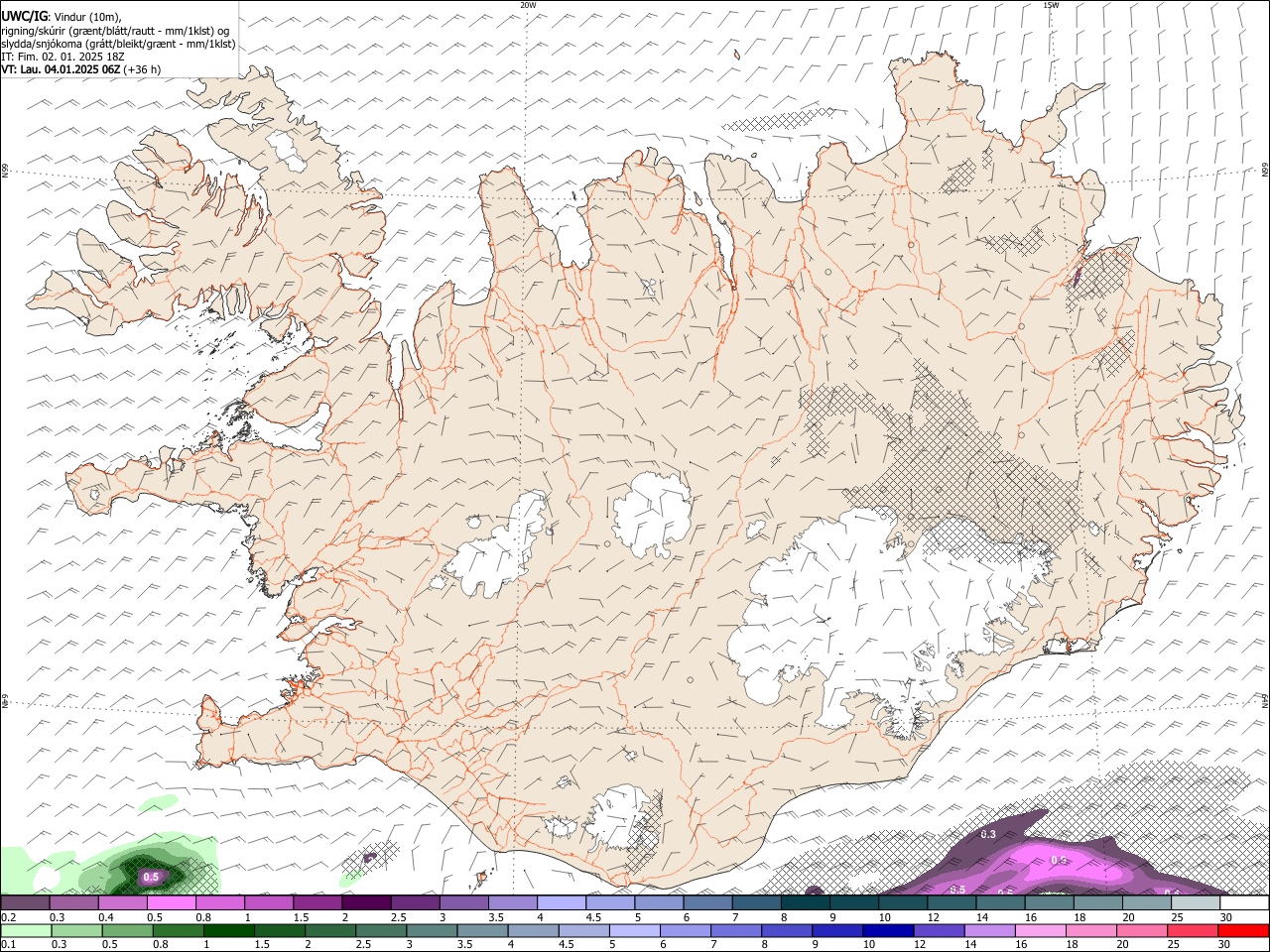
Task: Click the '4.5' value label in snow legend
Action: click(592, 917)
